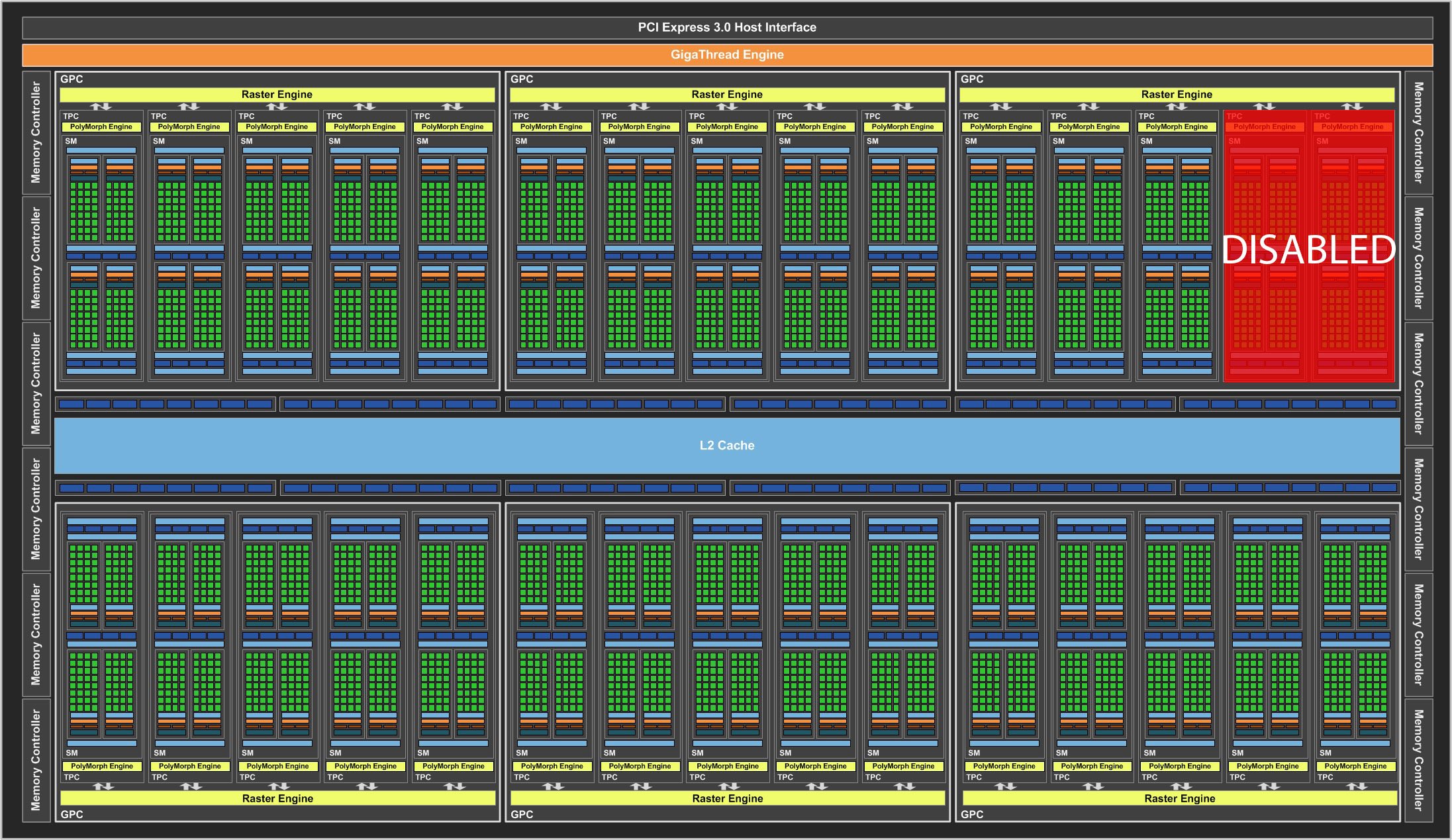The height and width of the screenshot is (840, 1452).
Task: Click GPC label of the top-middle cluster
Action: pyautogui.click(x=522, y=79)
